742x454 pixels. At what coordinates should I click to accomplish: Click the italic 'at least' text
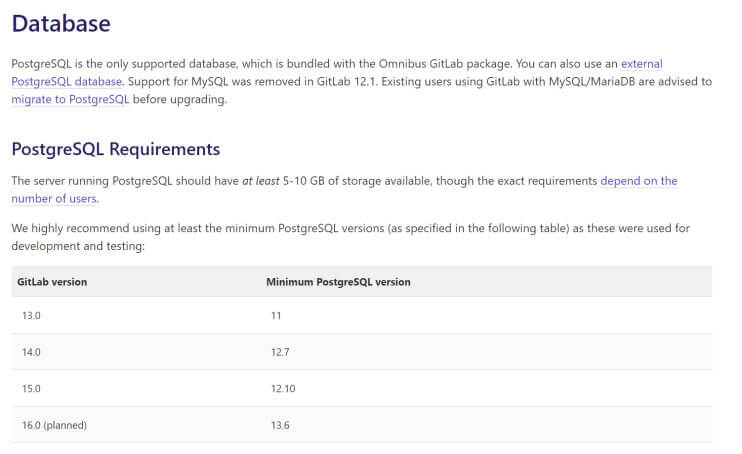point(261,181)
